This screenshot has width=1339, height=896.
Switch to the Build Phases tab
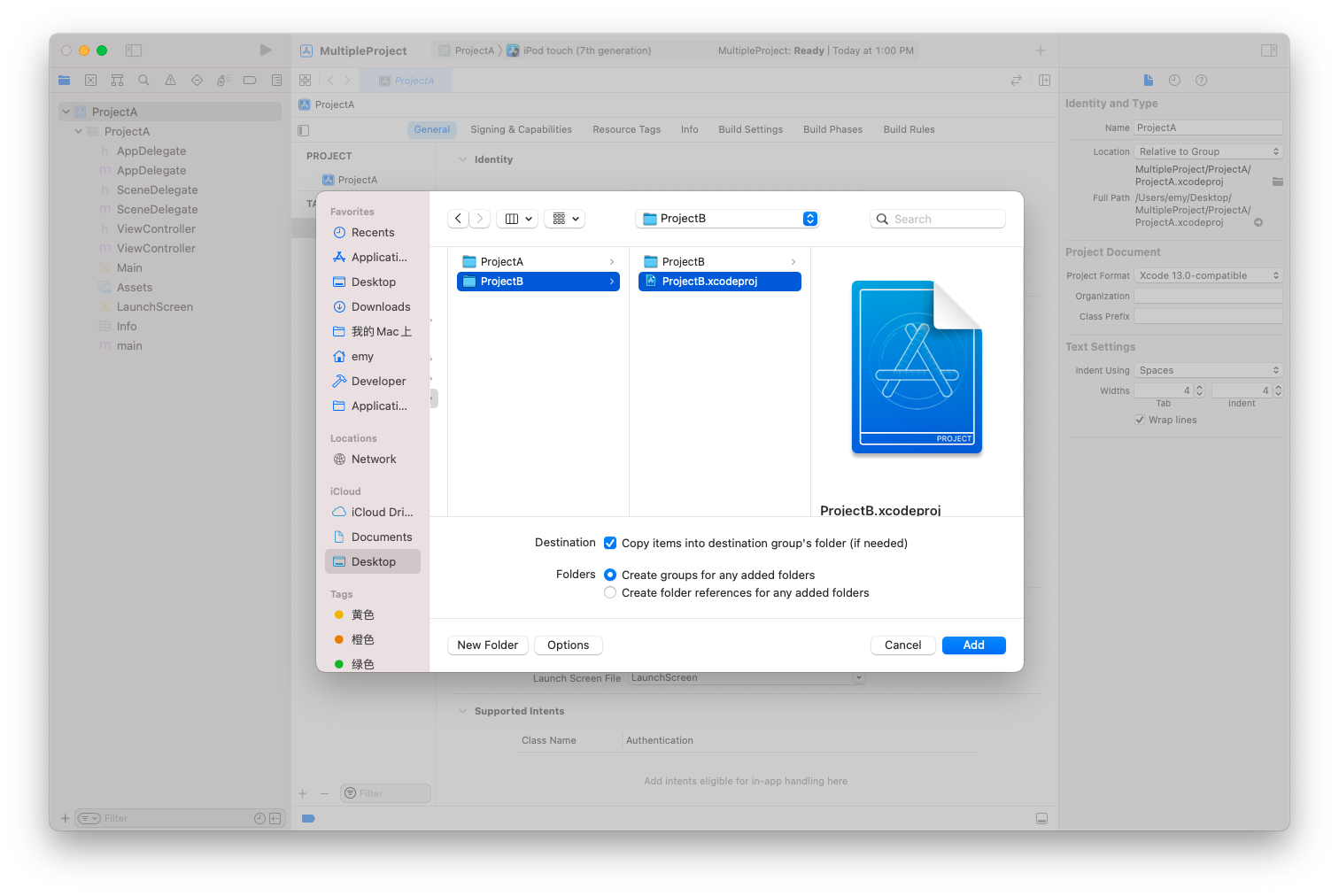coord(832,129)
